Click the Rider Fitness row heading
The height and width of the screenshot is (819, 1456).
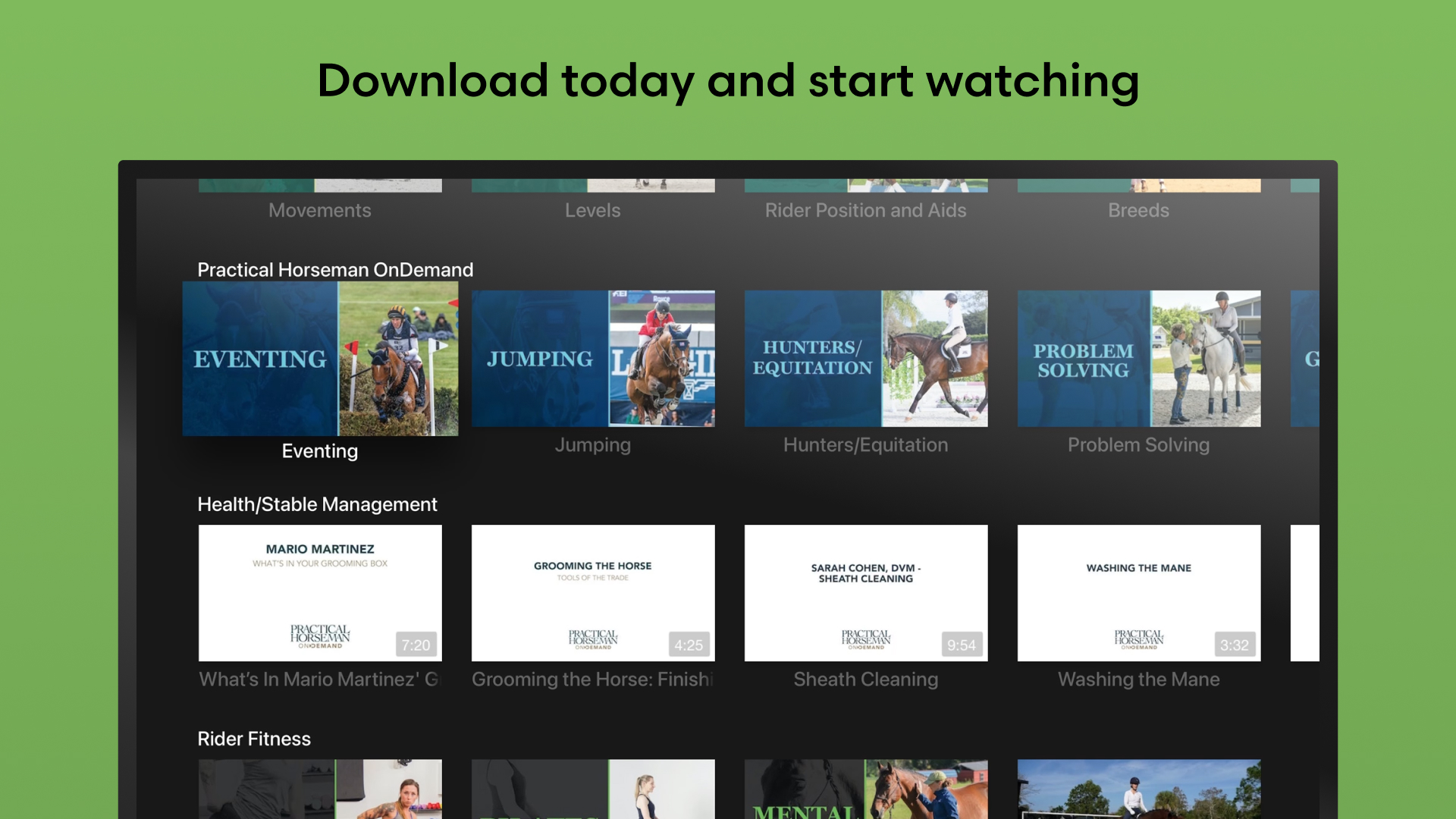[254, 739]
